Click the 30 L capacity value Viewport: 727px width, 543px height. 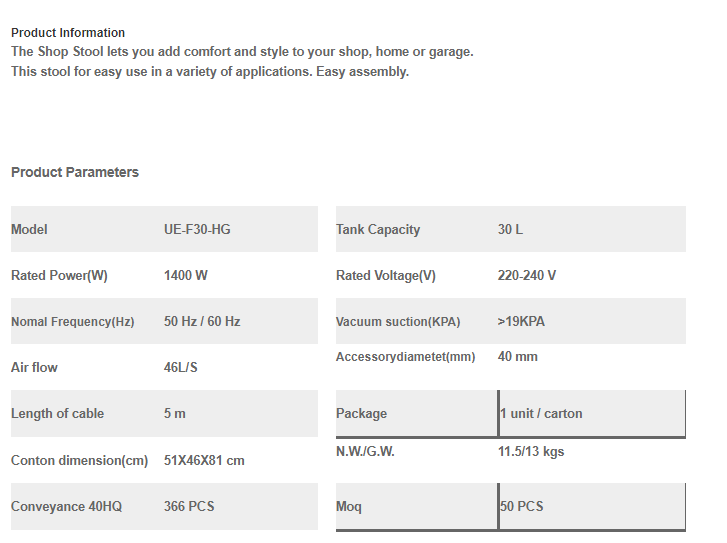(x=510, y=230)
